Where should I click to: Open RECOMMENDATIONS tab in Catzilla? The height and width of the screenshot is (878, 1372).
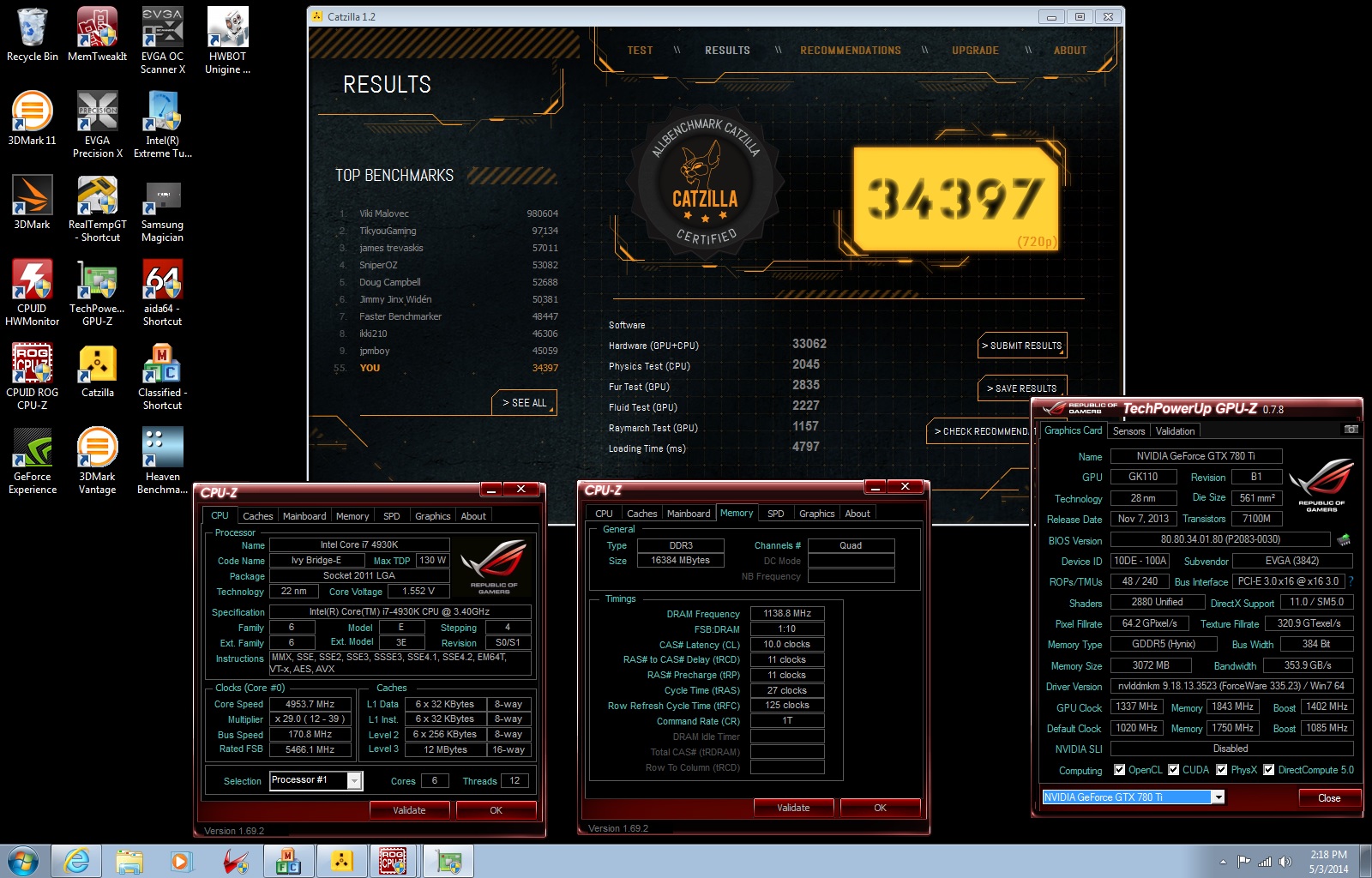point(851,51)
